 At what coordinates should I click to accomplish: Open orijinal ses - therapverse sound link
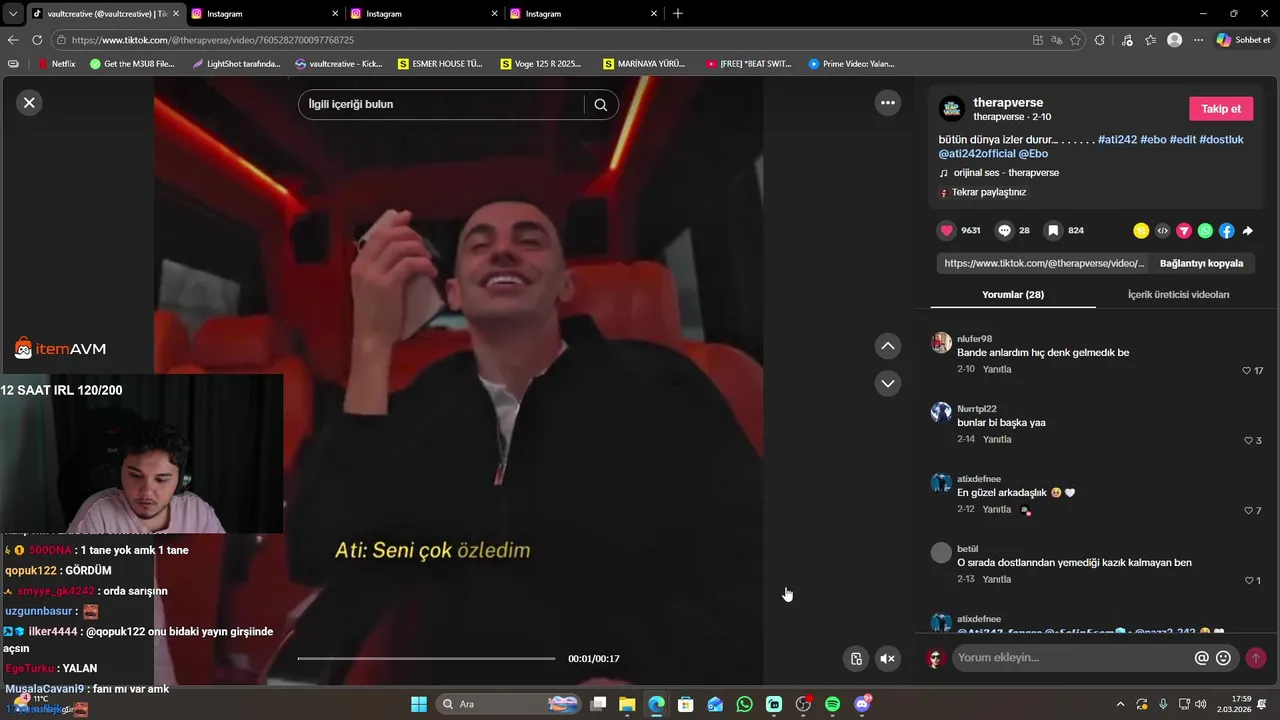click(1006, 173)
